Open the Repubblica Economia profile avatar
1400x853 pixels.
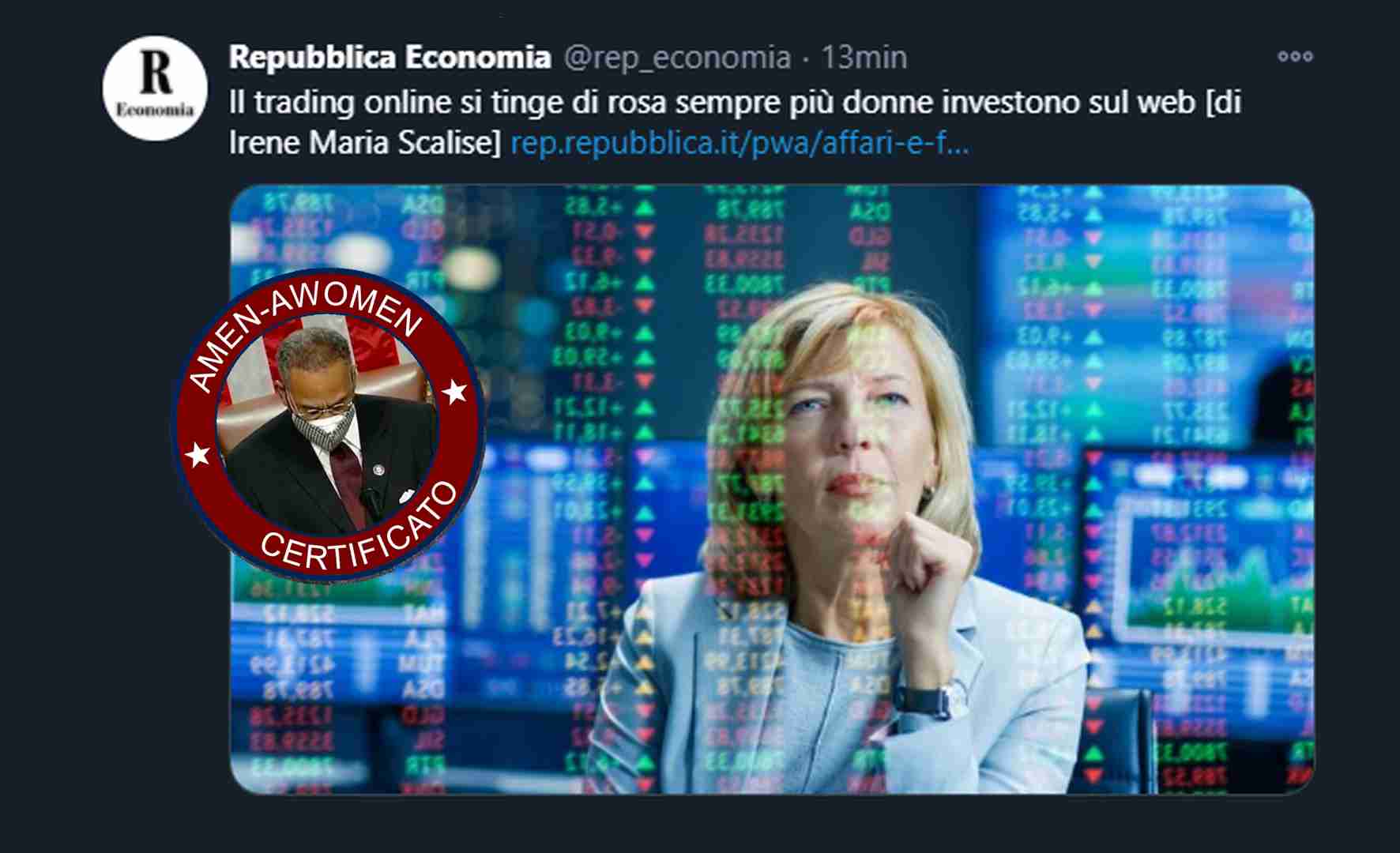[x=155, y=88]
